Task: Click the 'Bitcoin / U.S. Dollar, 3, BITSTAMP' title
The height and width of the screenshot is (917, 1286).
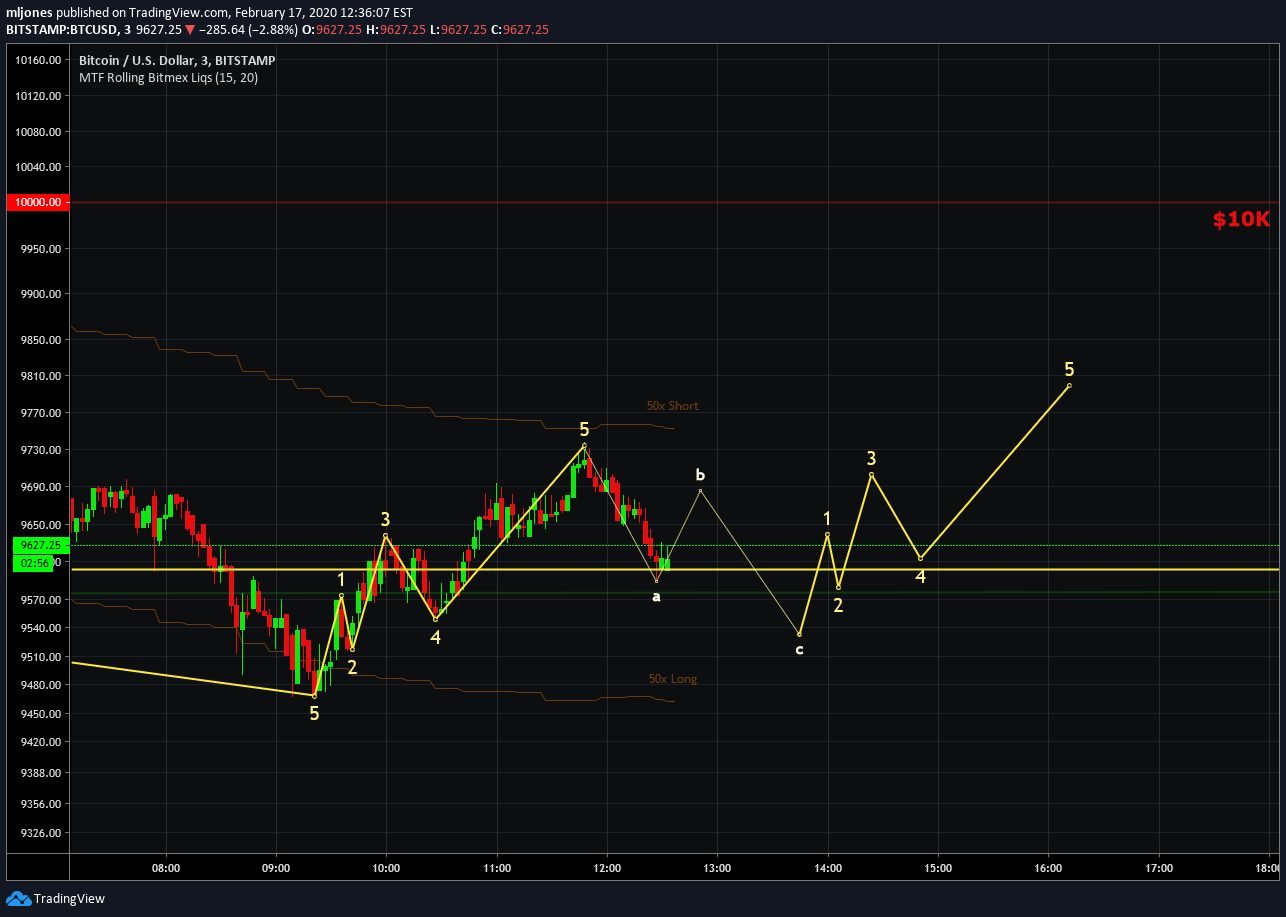Action: pyautogui.click(x=177, y=61)
